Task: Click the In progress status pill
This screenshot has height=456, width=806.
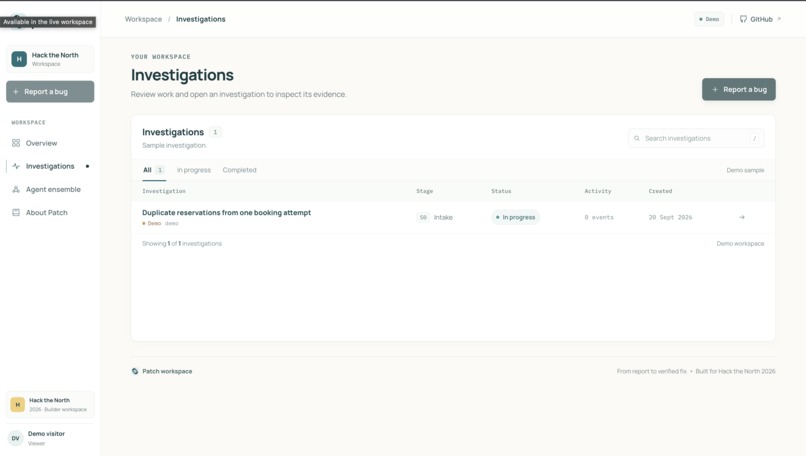Action: point(516,217)
